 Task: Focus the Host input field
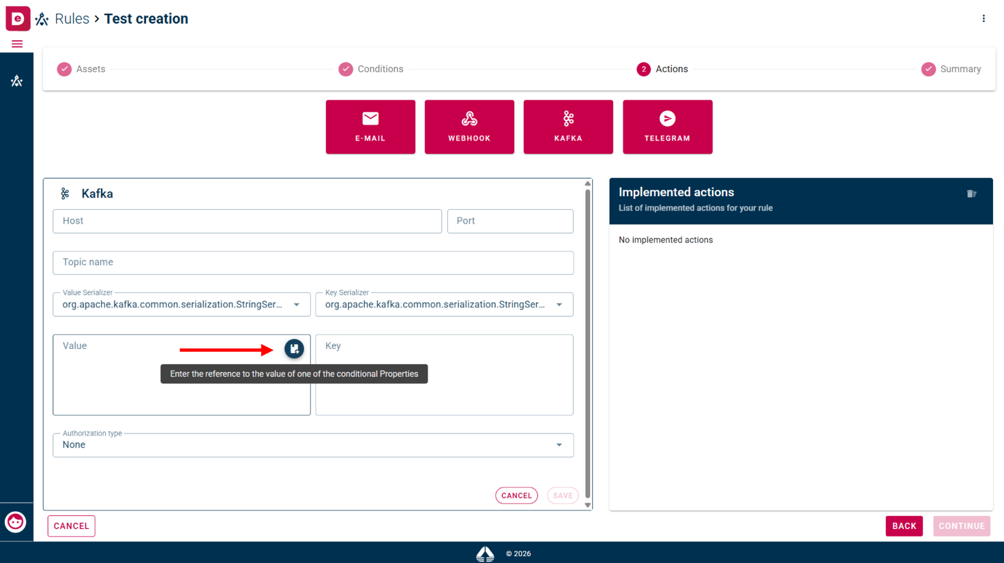(x=247, y=221)
